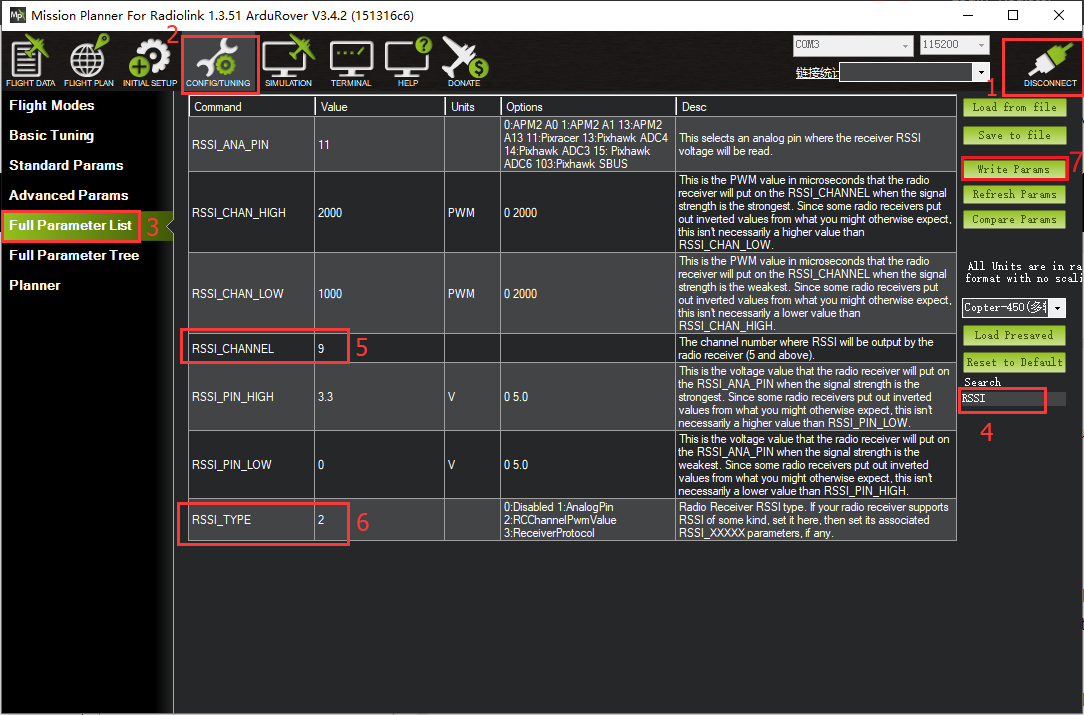Screen dimensions: 1084x715
Task: Select the Config/Tuning wrench icon
Action: click(218, 62)
